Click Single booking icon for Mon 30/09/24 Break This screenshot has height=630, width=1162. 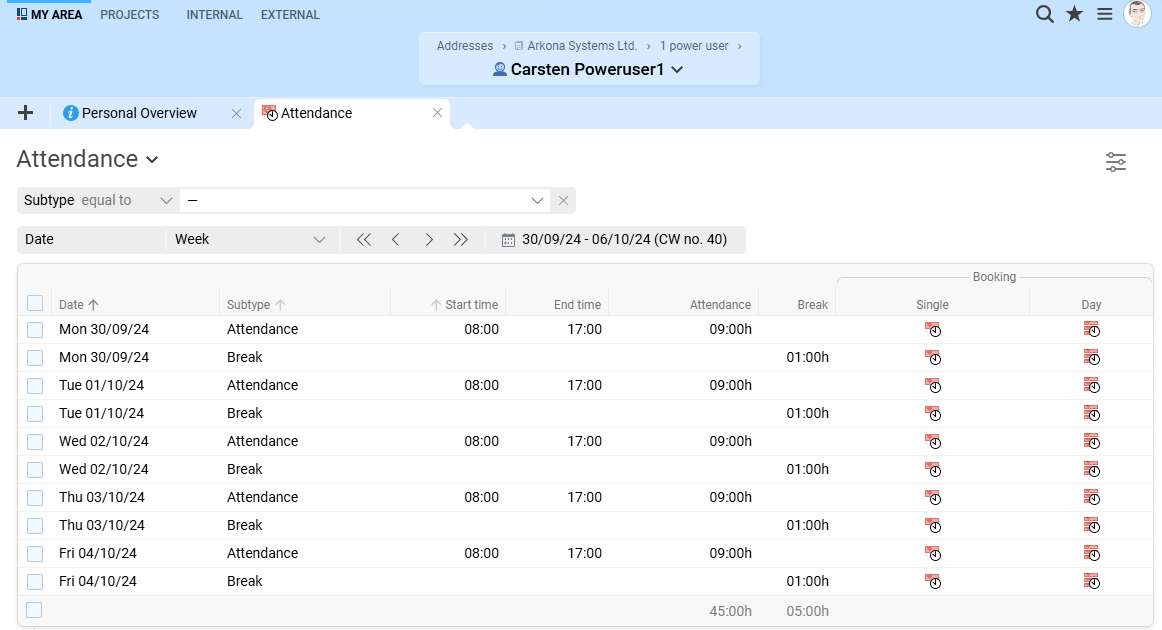click(932, 358)
